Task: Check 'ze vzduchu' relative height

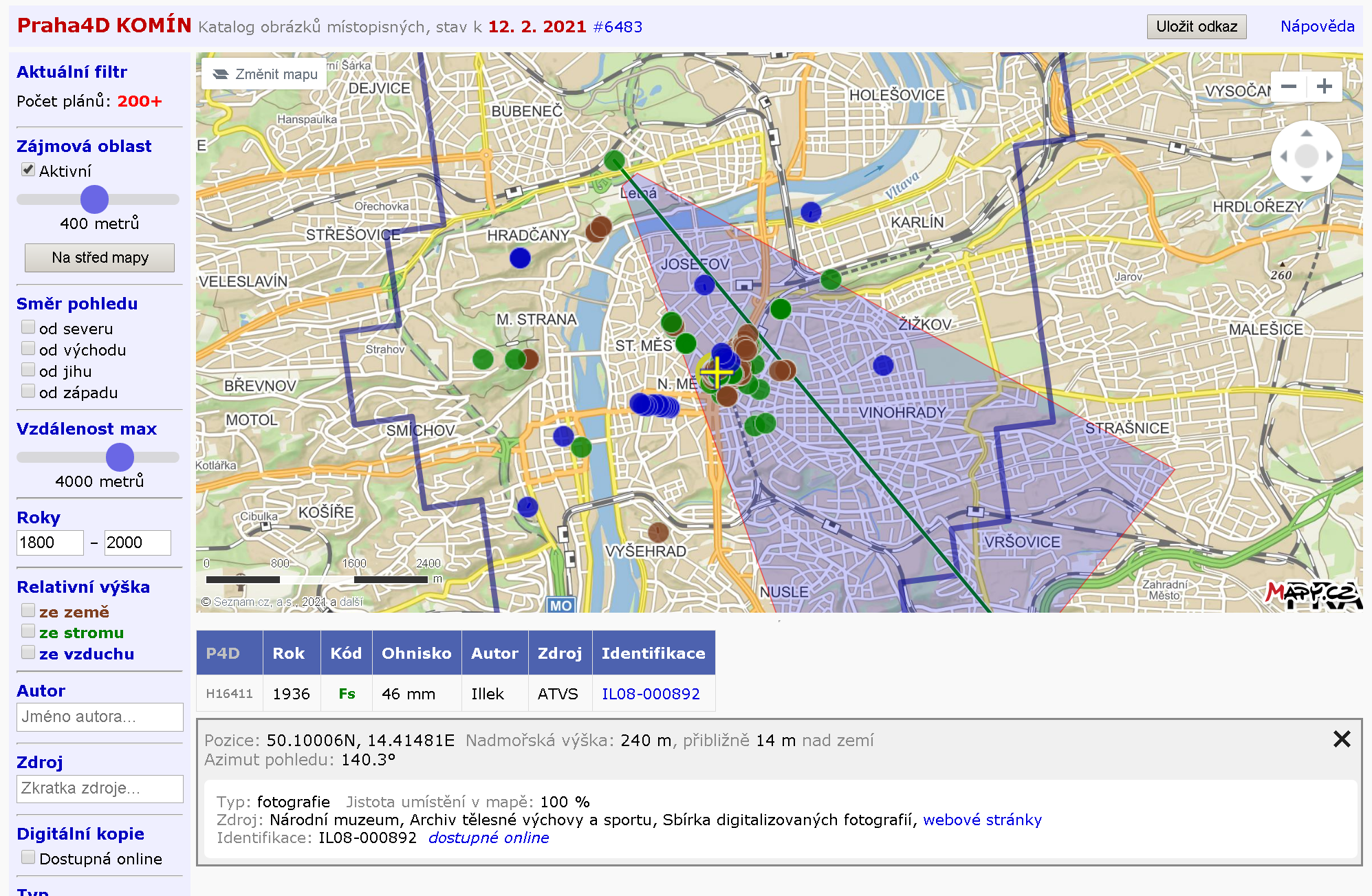Action: coord(28,653)
